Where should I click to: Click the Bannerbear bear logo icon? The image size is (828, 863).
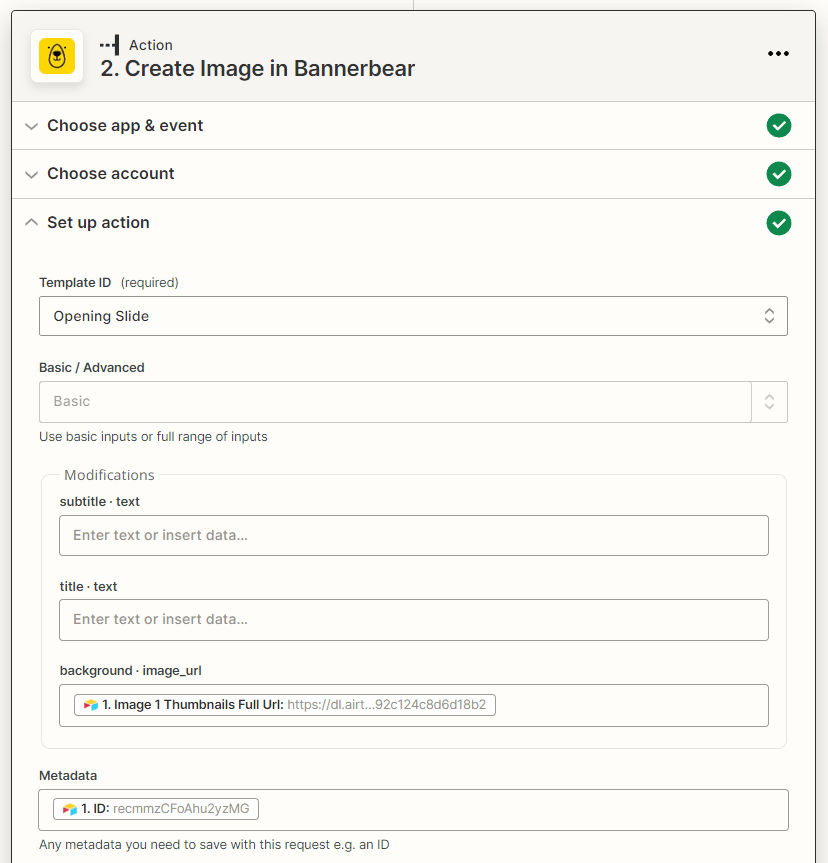pos(56,56)
